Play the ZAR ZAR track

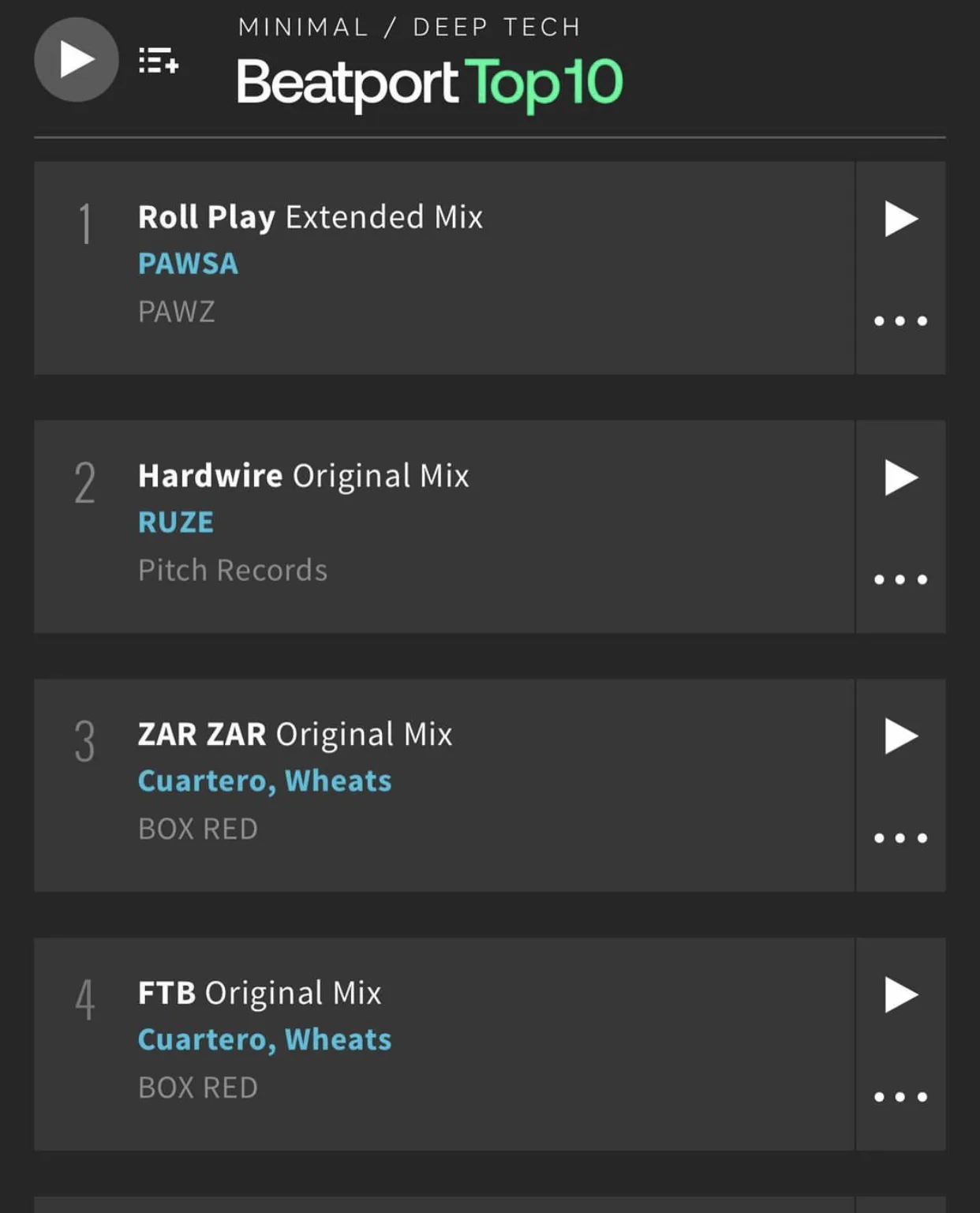coord(900,736)
